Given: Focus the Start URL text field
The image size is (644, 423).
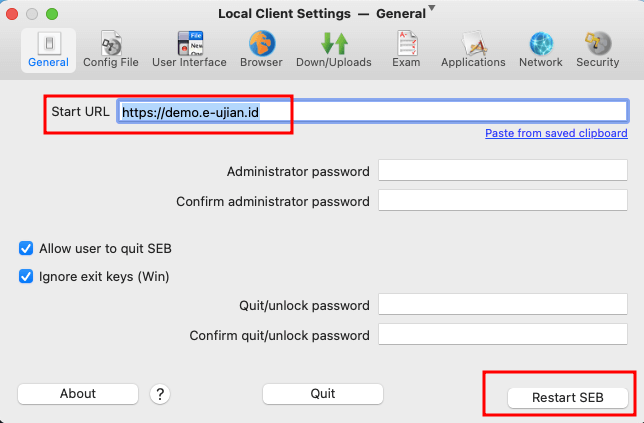Looking at the screenshot, I should 373,111.
